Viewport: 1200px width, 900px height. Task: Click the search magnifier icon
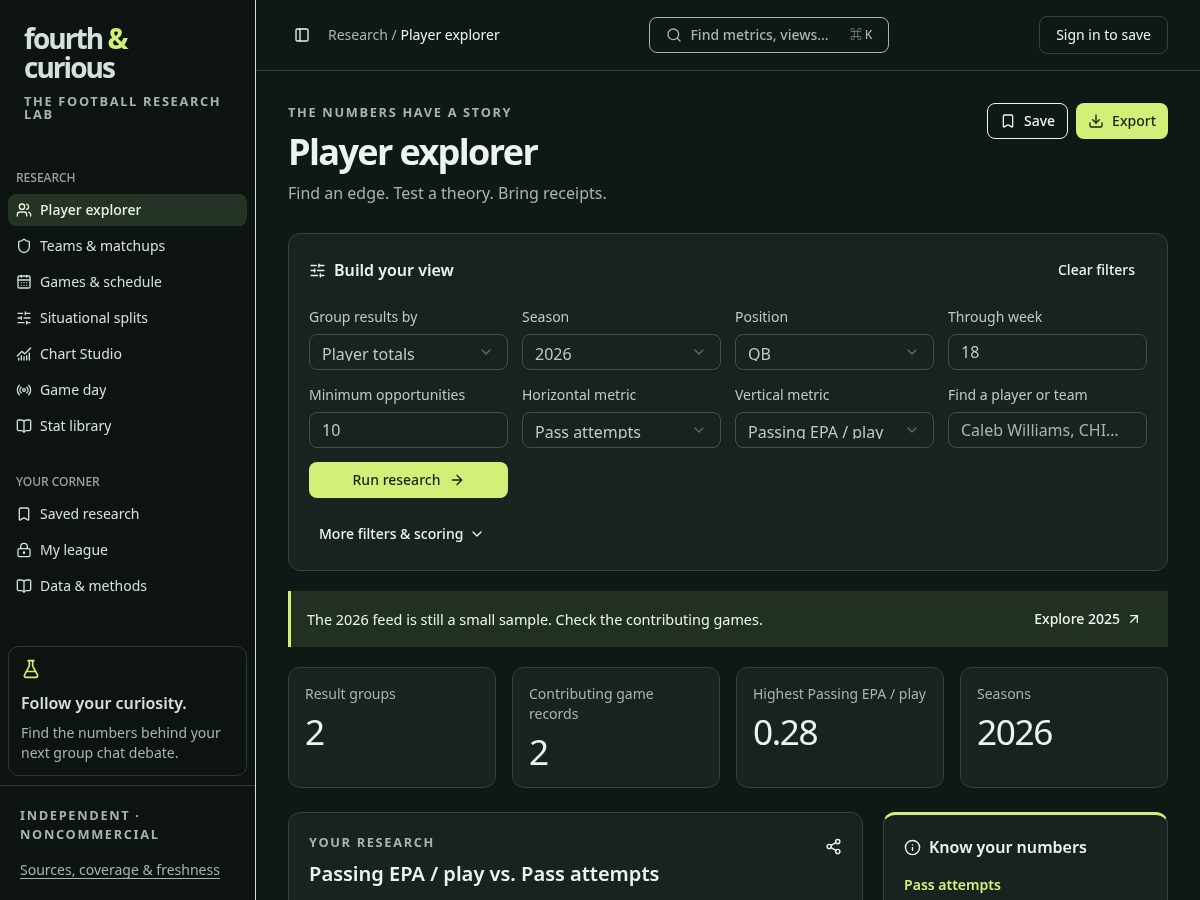(674, 35)
